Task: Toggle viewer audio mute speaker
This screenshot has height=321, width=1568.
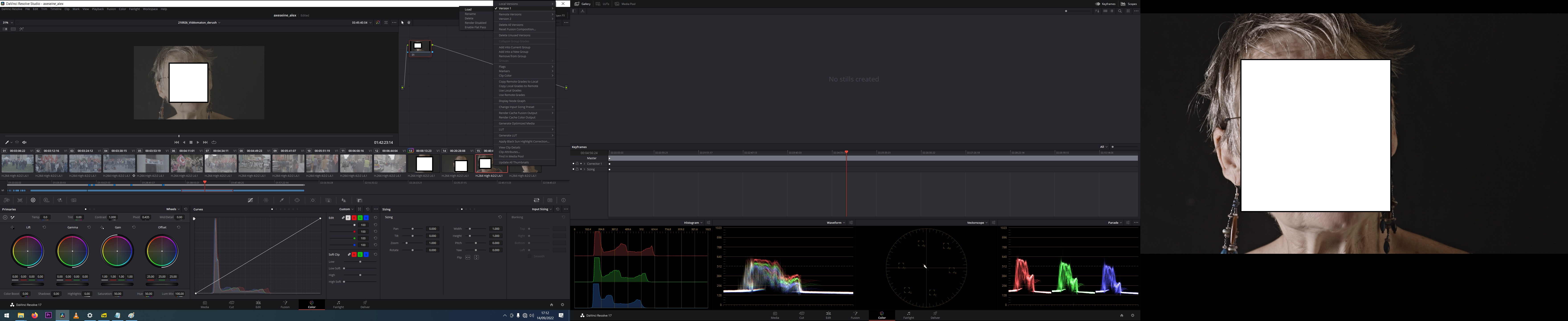Action: 24,142
